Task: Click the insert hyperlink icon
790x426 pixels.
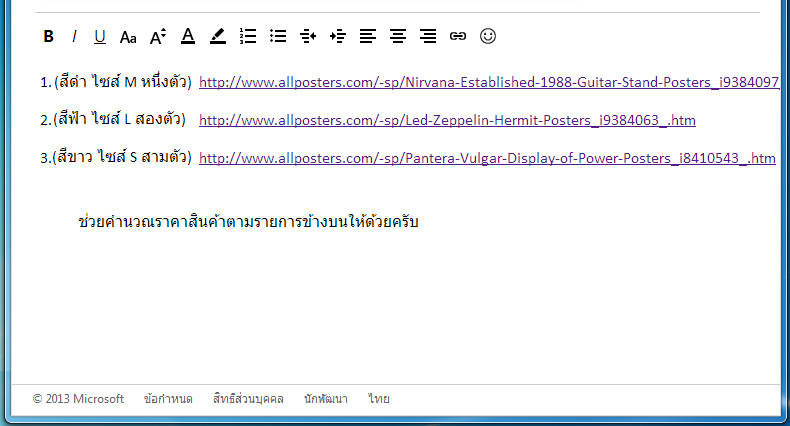Action: pyautogui.click(x=458, y=37)
